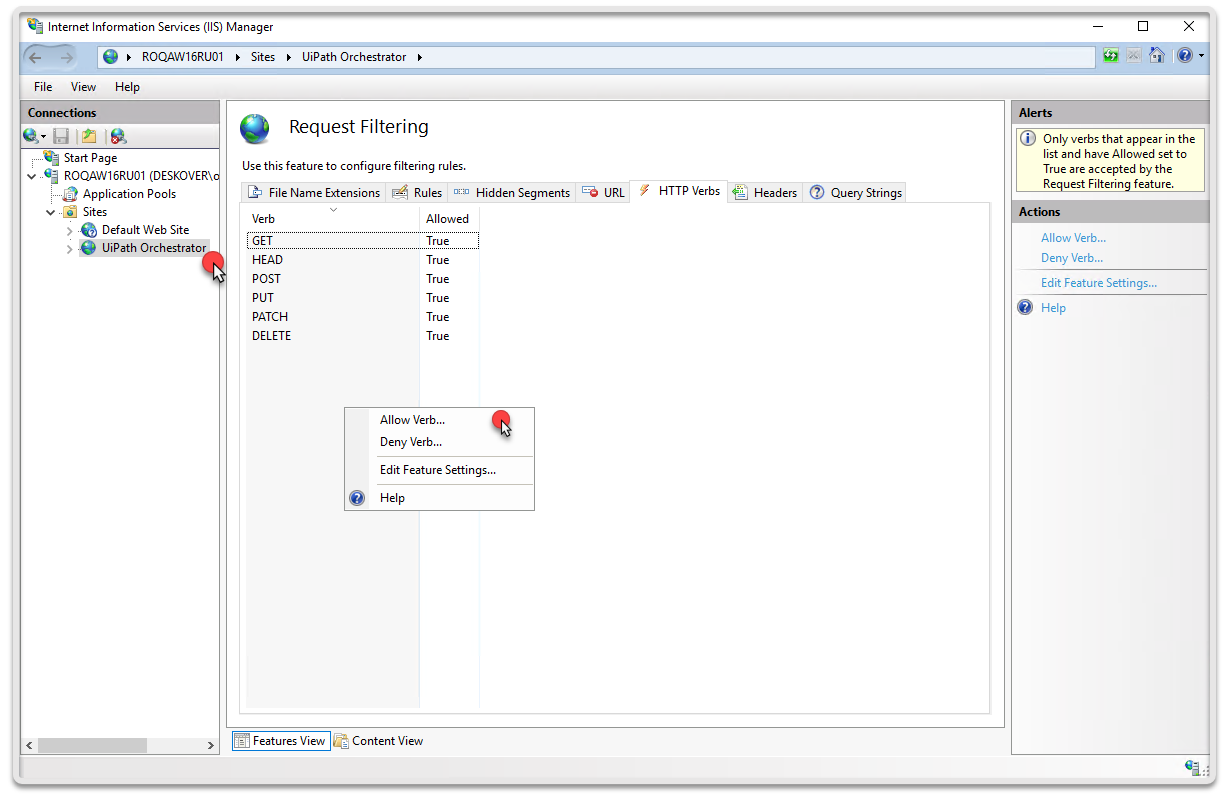
Task: Click Deny Verb... link in Actions pane
Action: tap(1071, 258)
